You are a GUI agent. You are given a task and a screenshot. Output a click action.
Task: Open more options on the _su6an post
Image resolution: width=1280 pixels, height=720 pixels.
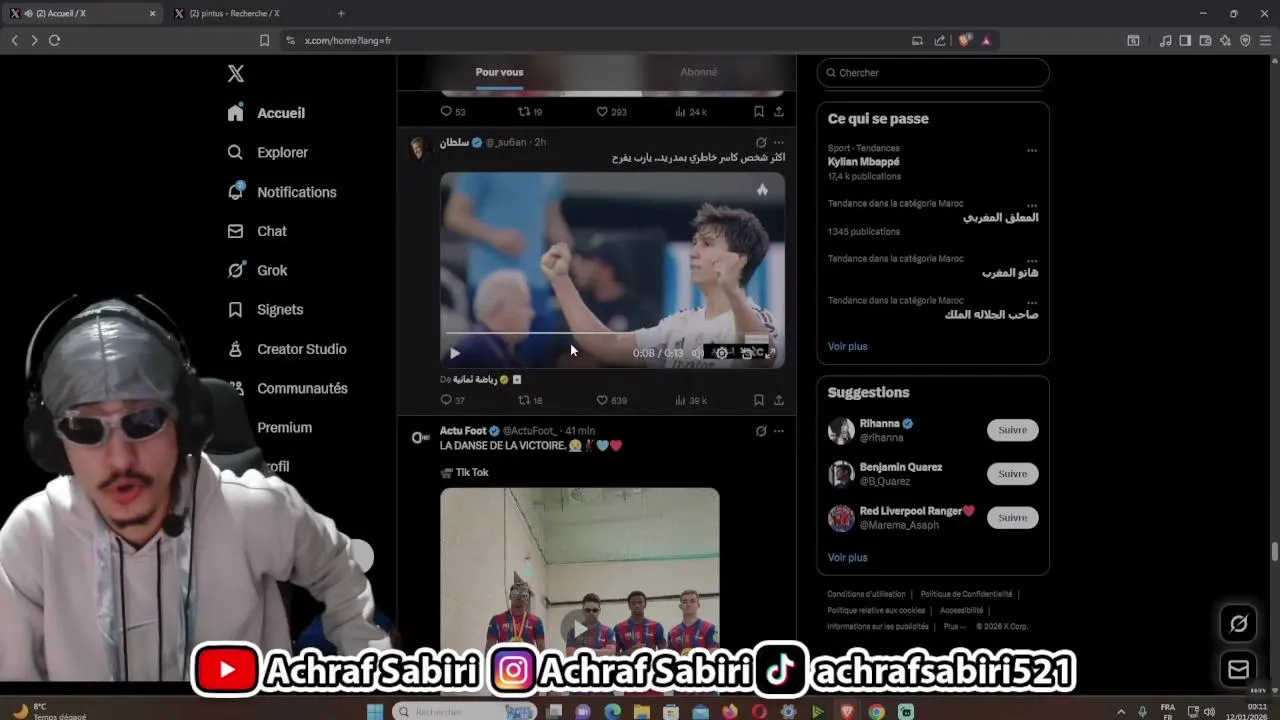[779, 142]
